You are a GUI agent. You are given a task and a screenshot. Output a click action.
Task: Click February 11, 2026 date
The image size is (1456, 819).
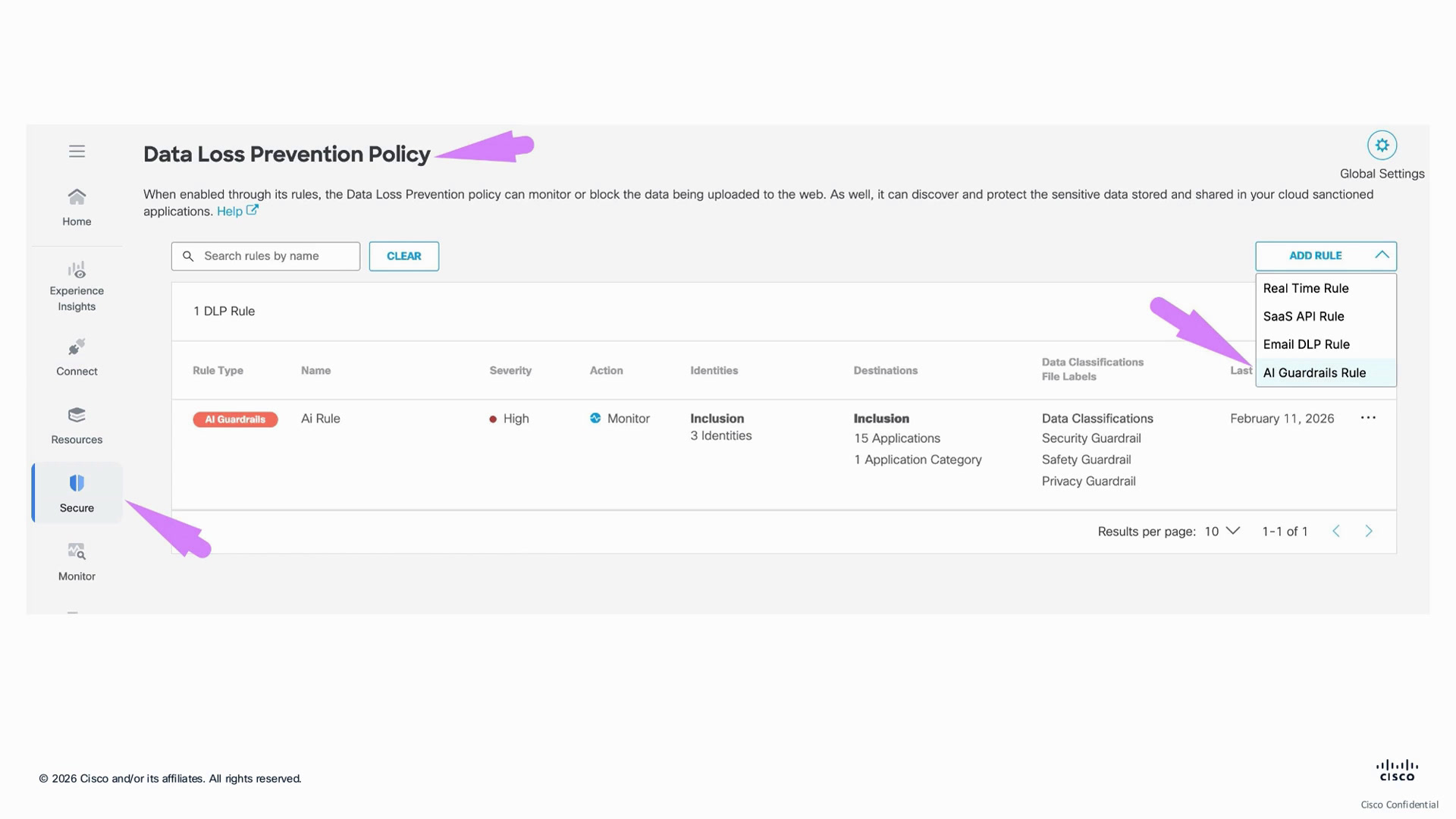[1282, 419]
